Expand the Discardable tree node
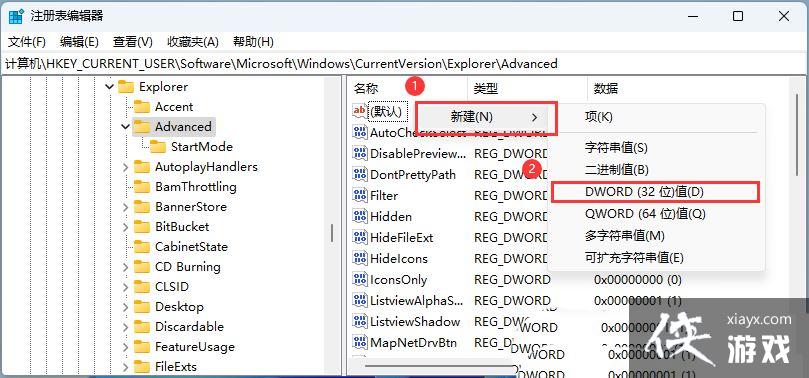809x378 pixels. coord(125,327)
